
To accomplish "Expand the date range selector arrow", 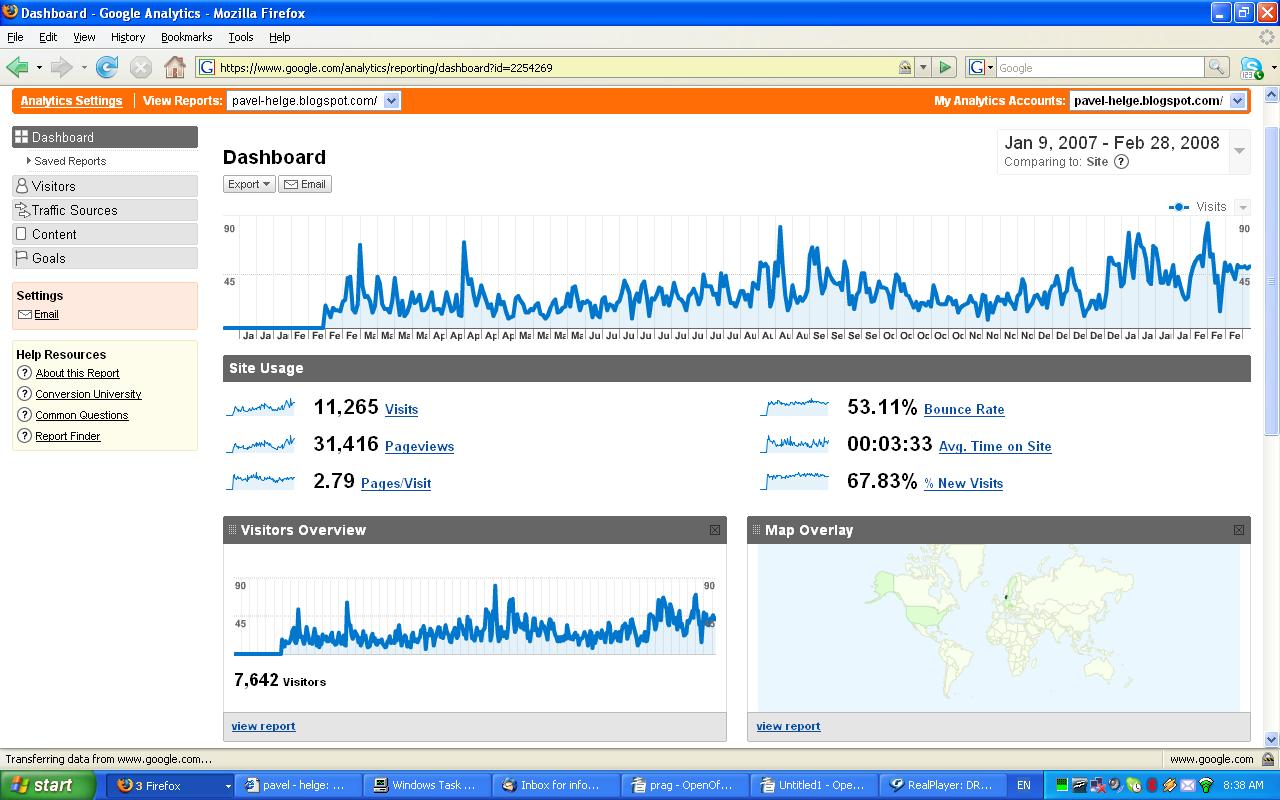I will click(1239, 151).
